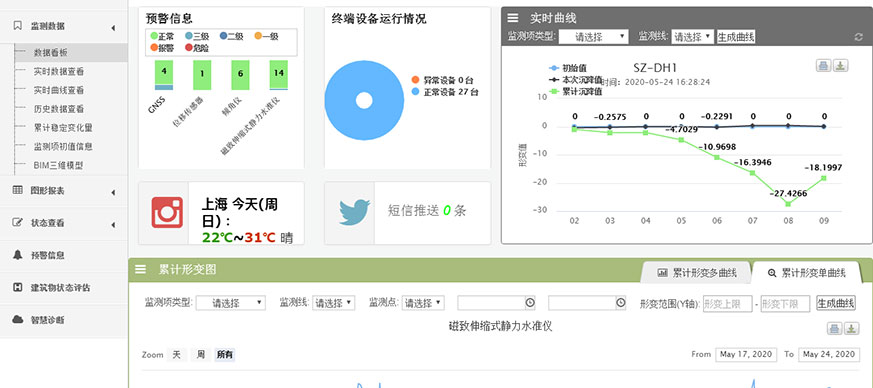Click the red Instagram camera icon
The height and width of the screenshot is (388, 873).
(x=167, y=213)
